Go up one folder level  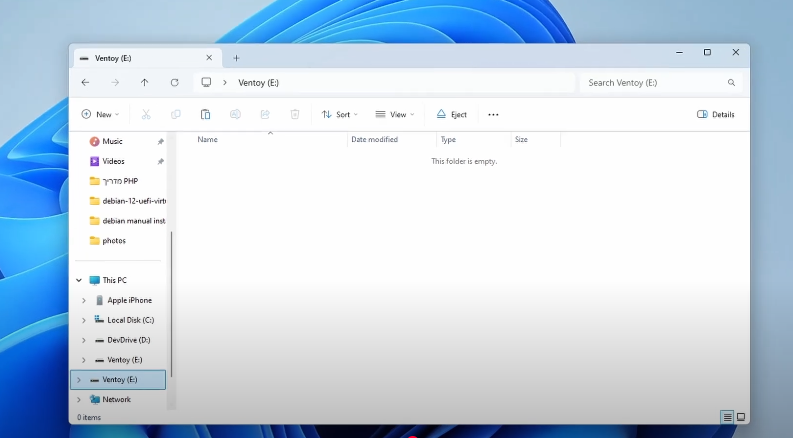(145, 82)
